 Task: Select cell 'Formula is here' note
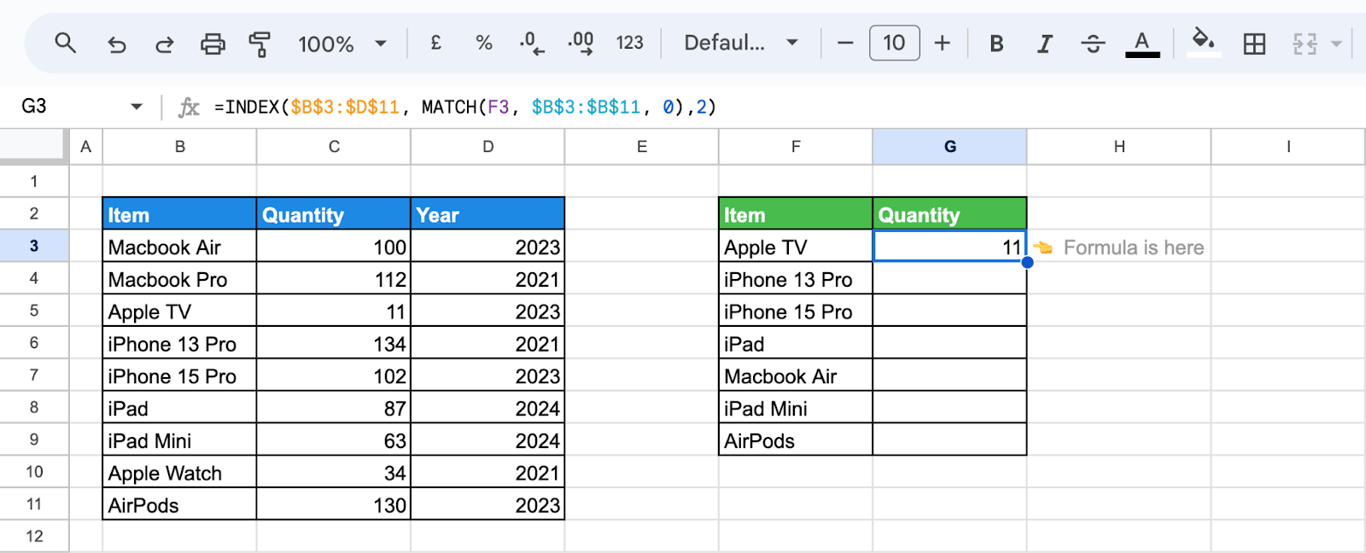coord(1118,247)
